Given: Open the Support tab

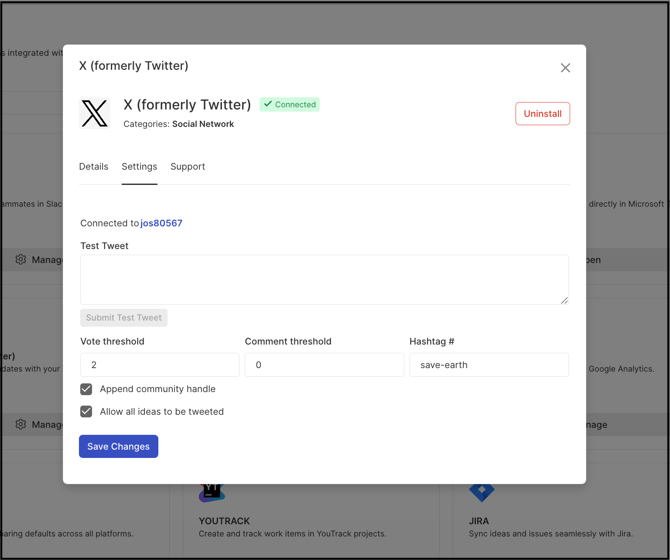Looking at the screenshot, I should coord(187,167).
